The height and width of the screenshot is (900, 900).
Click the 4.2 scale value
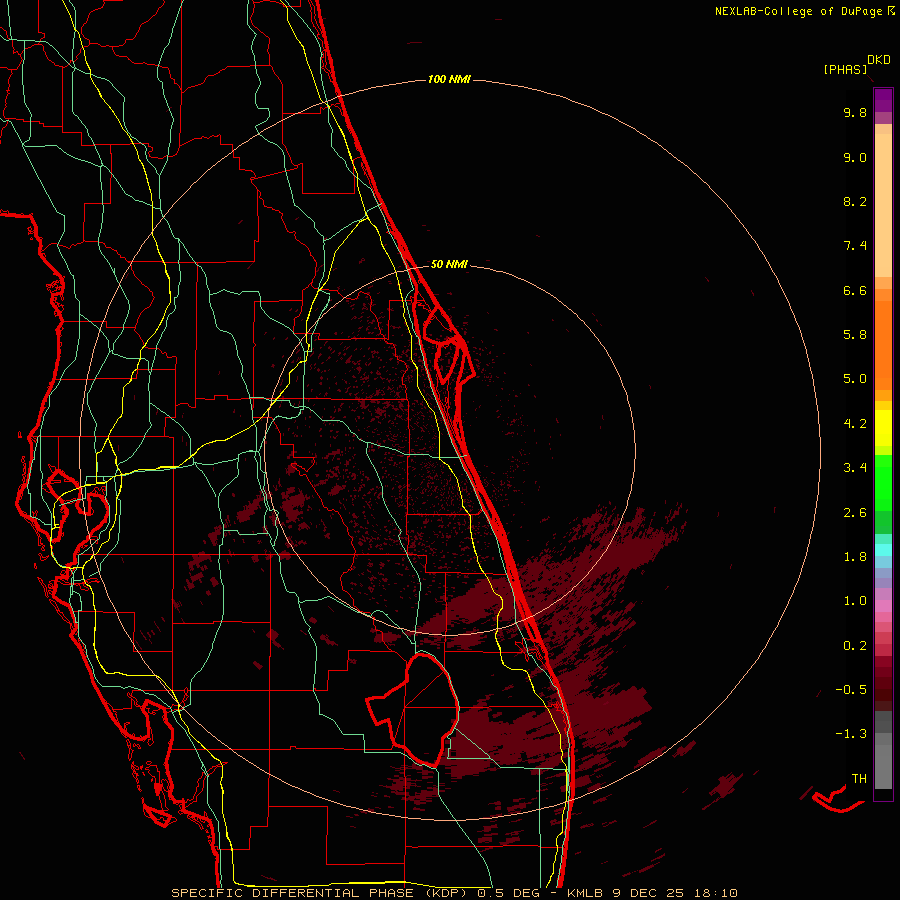pos(855,424)
